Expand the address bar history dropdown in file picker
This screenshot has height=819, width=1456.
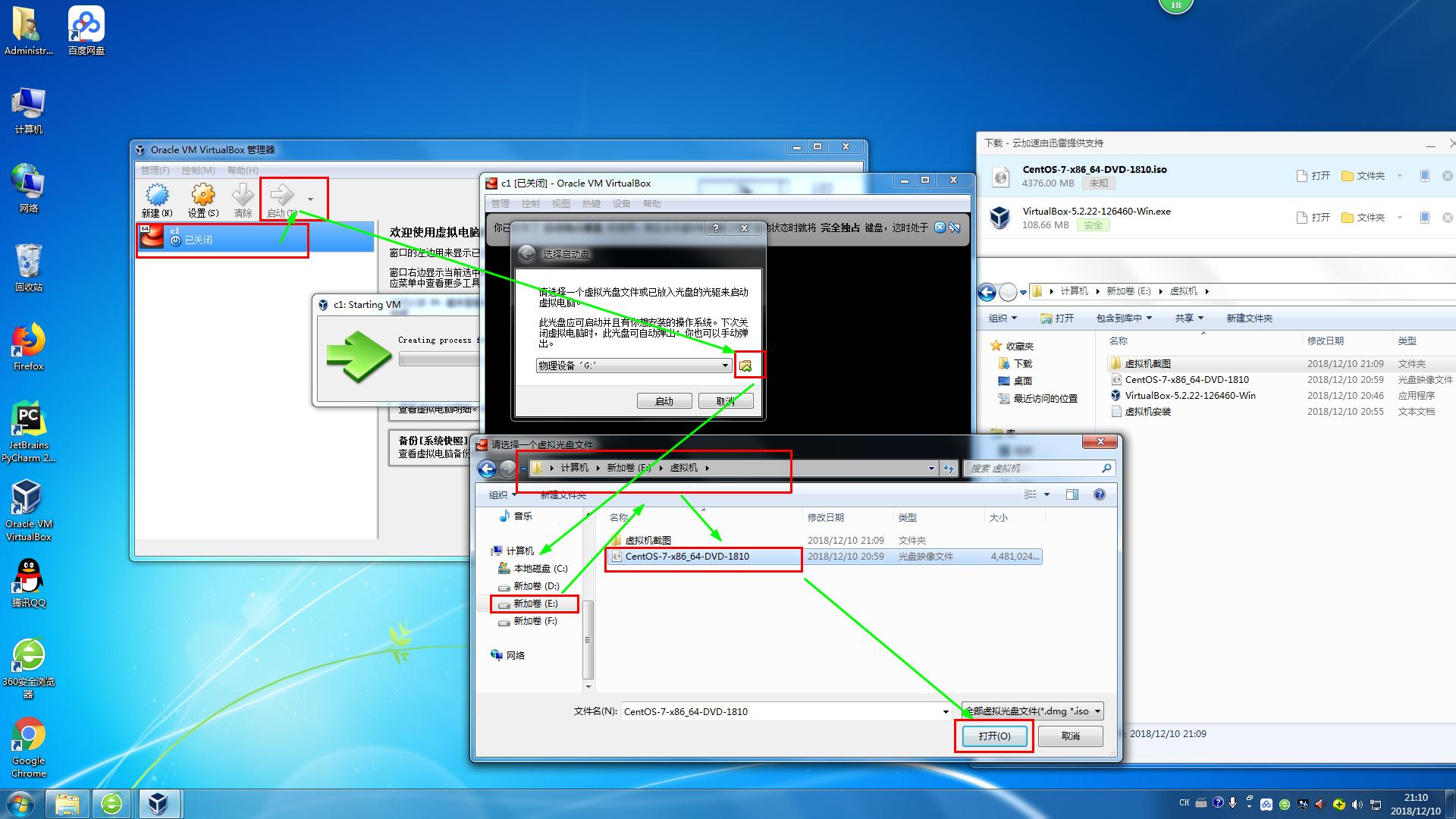coord(931,469)
